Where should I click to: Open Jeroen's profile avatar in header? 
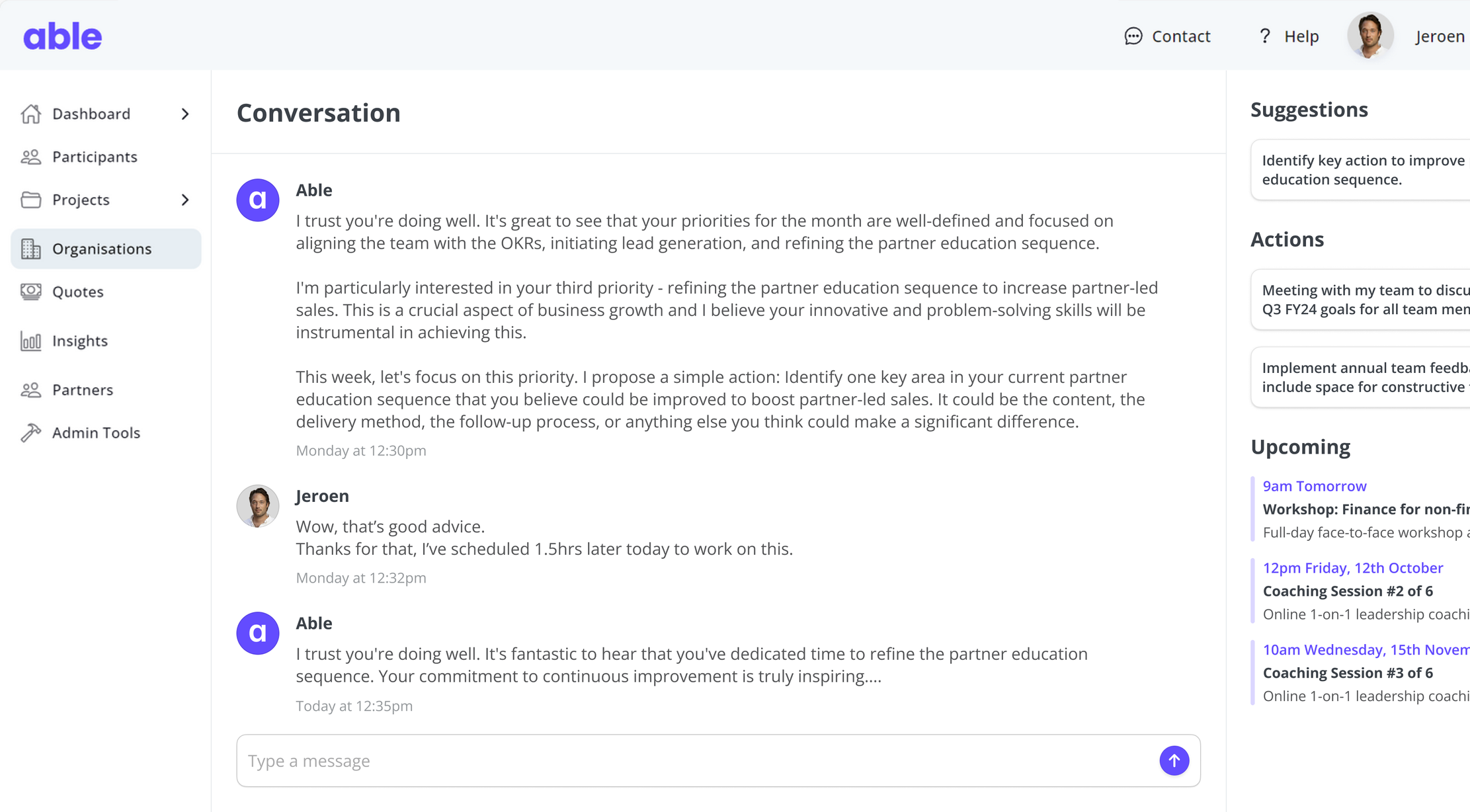1370,35
